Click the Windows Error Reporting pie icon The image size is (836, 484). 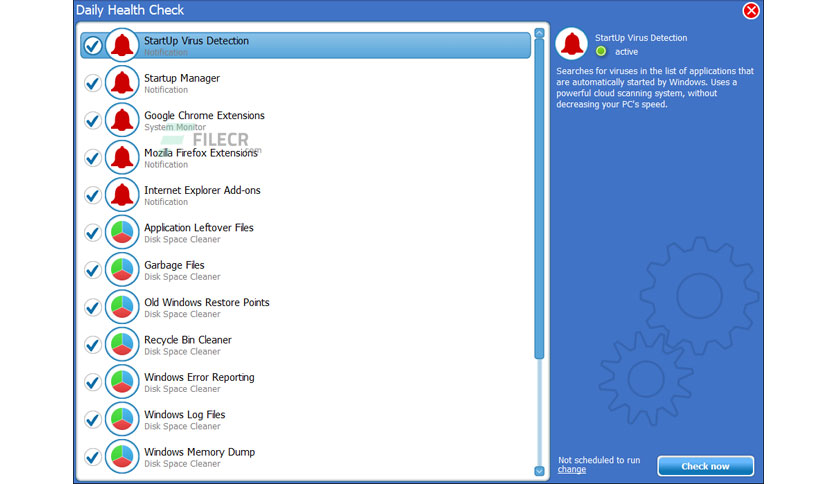(x=122, y=382)
